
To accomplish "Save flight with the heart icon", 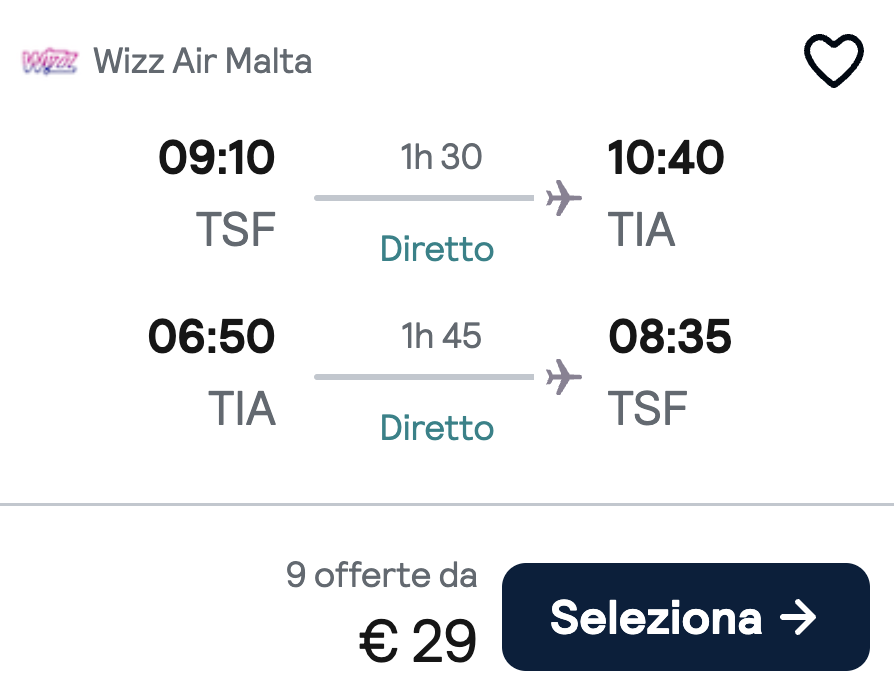I will point(834,60).
